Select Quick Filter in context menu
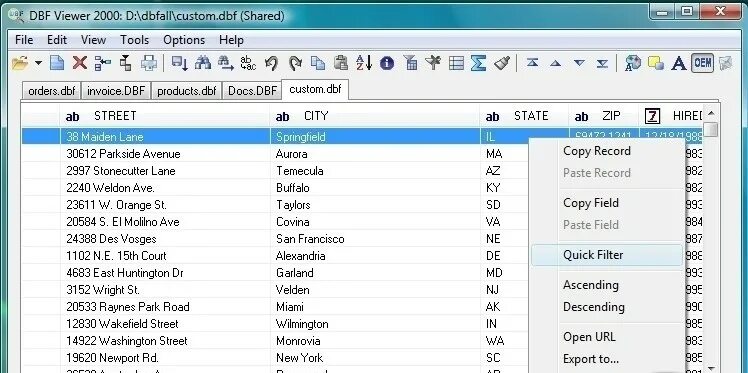 (607, 255)
